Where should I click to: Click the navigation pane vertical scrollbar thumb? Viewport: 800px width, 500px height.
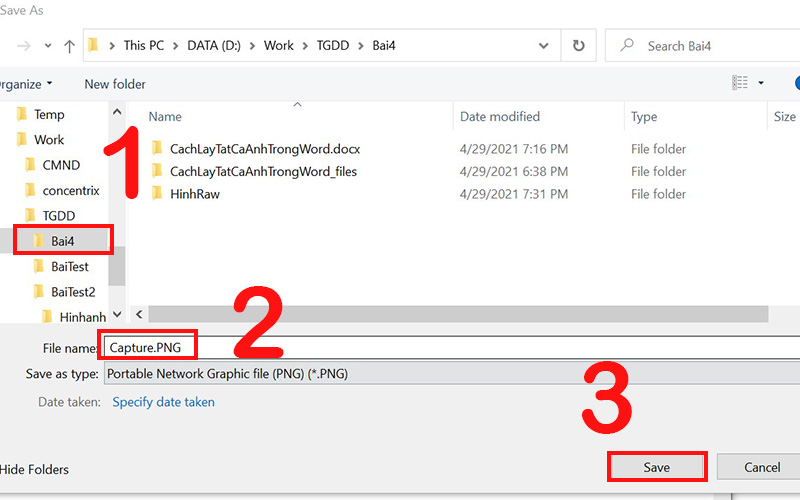(x=117, y=266)
